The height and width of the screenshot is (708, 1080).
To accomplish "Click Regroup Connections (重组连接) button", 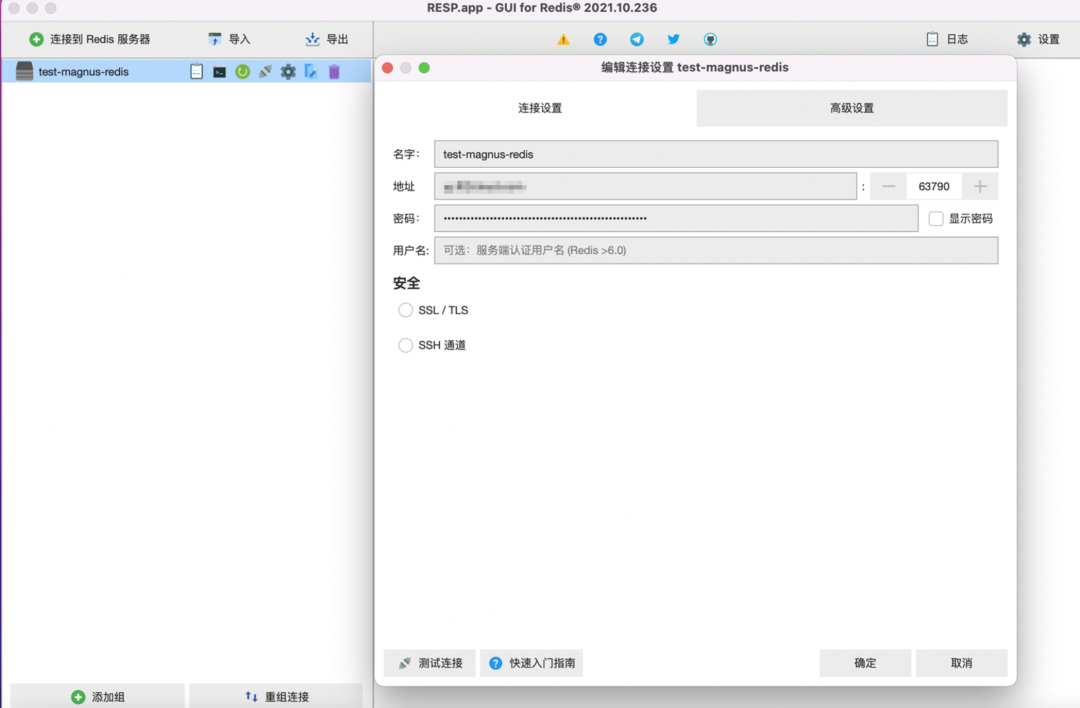I will 276,696.
